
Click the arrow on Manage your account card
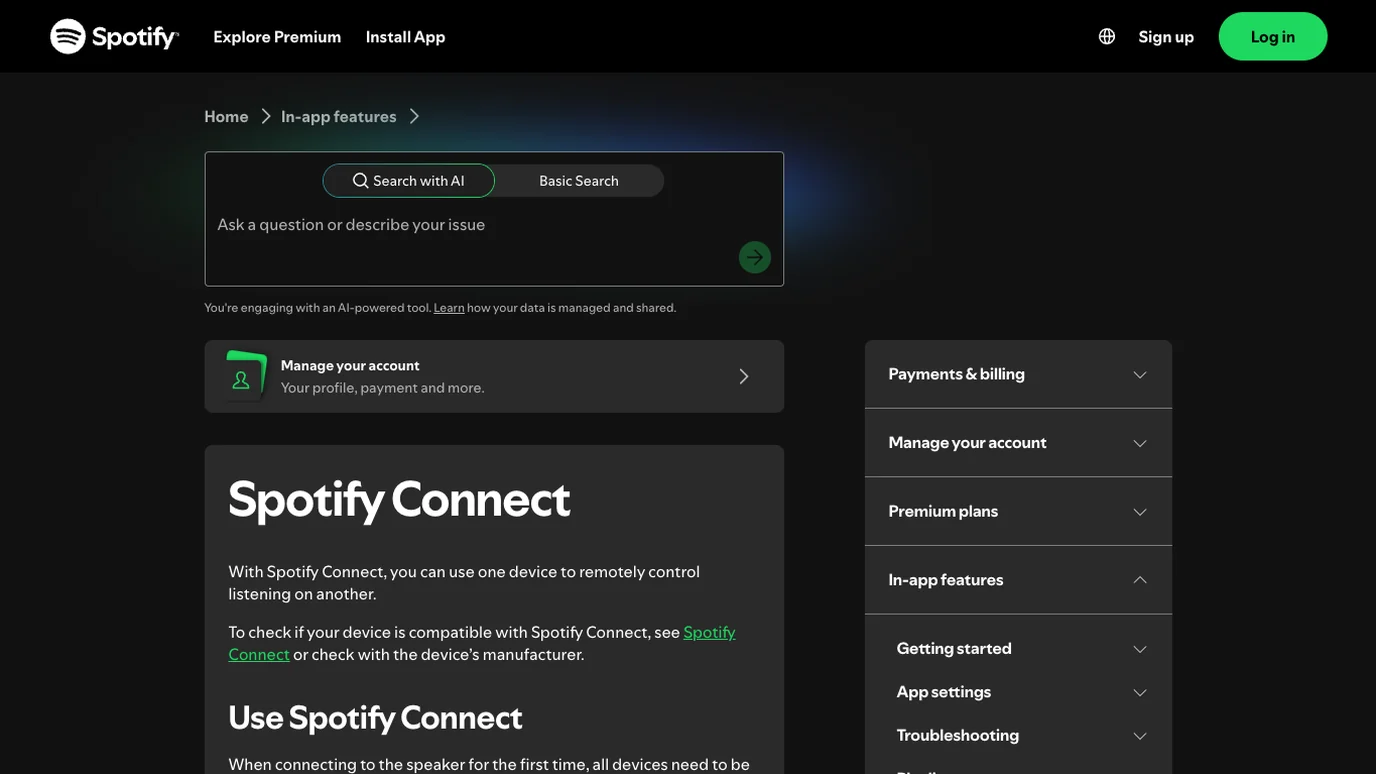point(743,376)
